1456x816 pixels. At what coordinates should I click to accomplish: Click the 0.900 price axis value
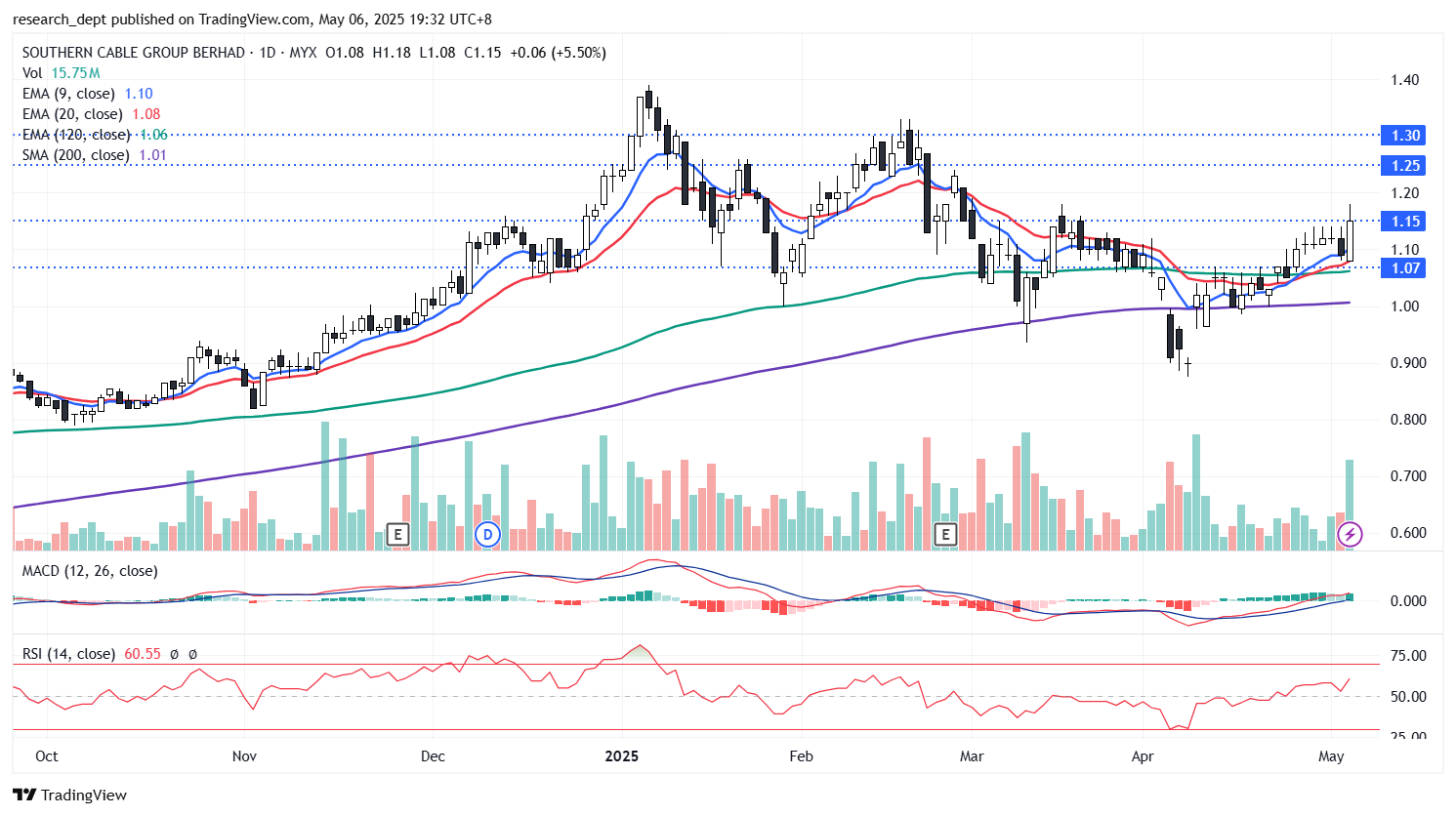coord(1408,363)
